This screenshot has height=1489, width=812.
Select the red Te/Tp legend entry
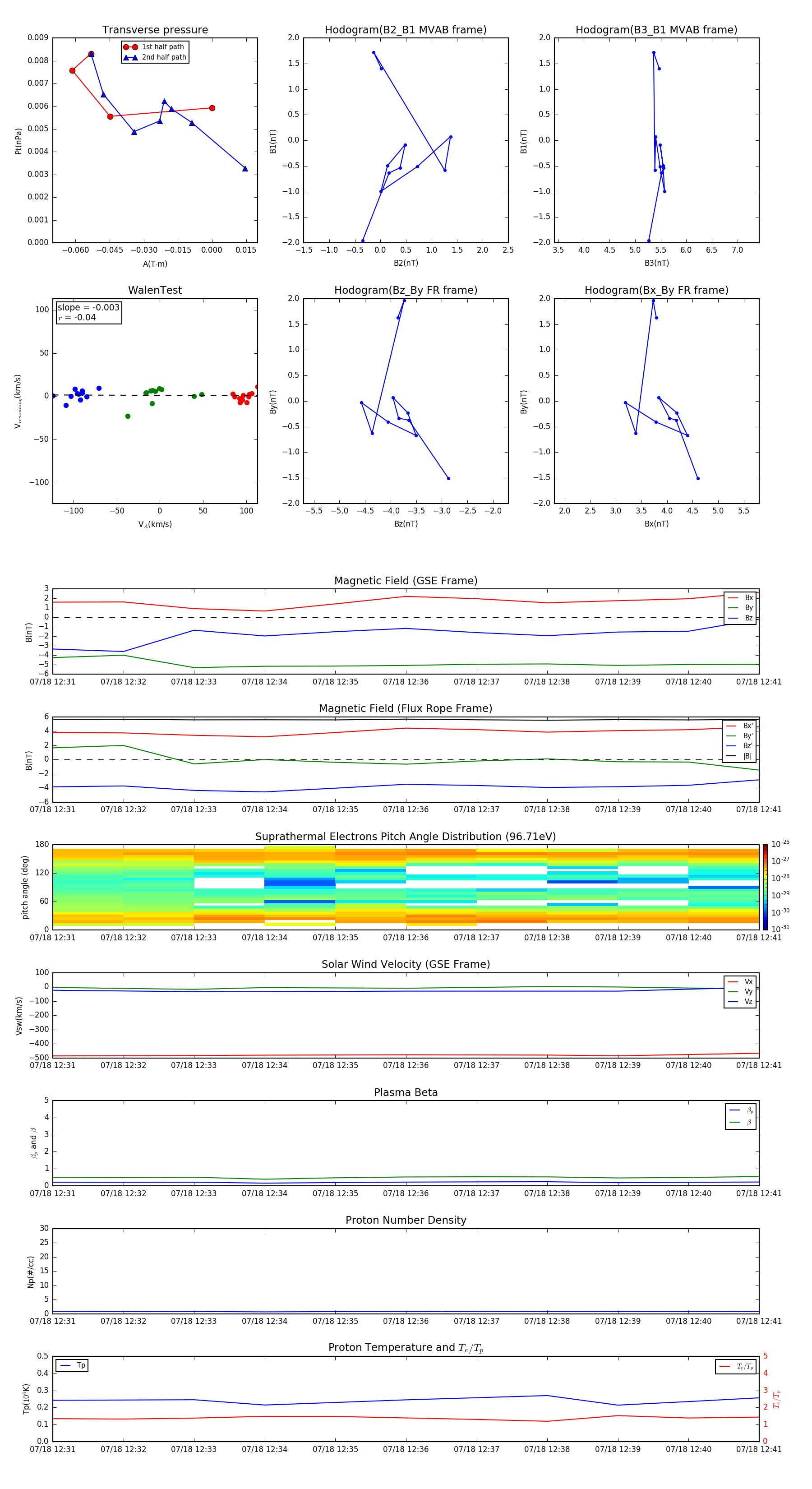pos(736,1366)
